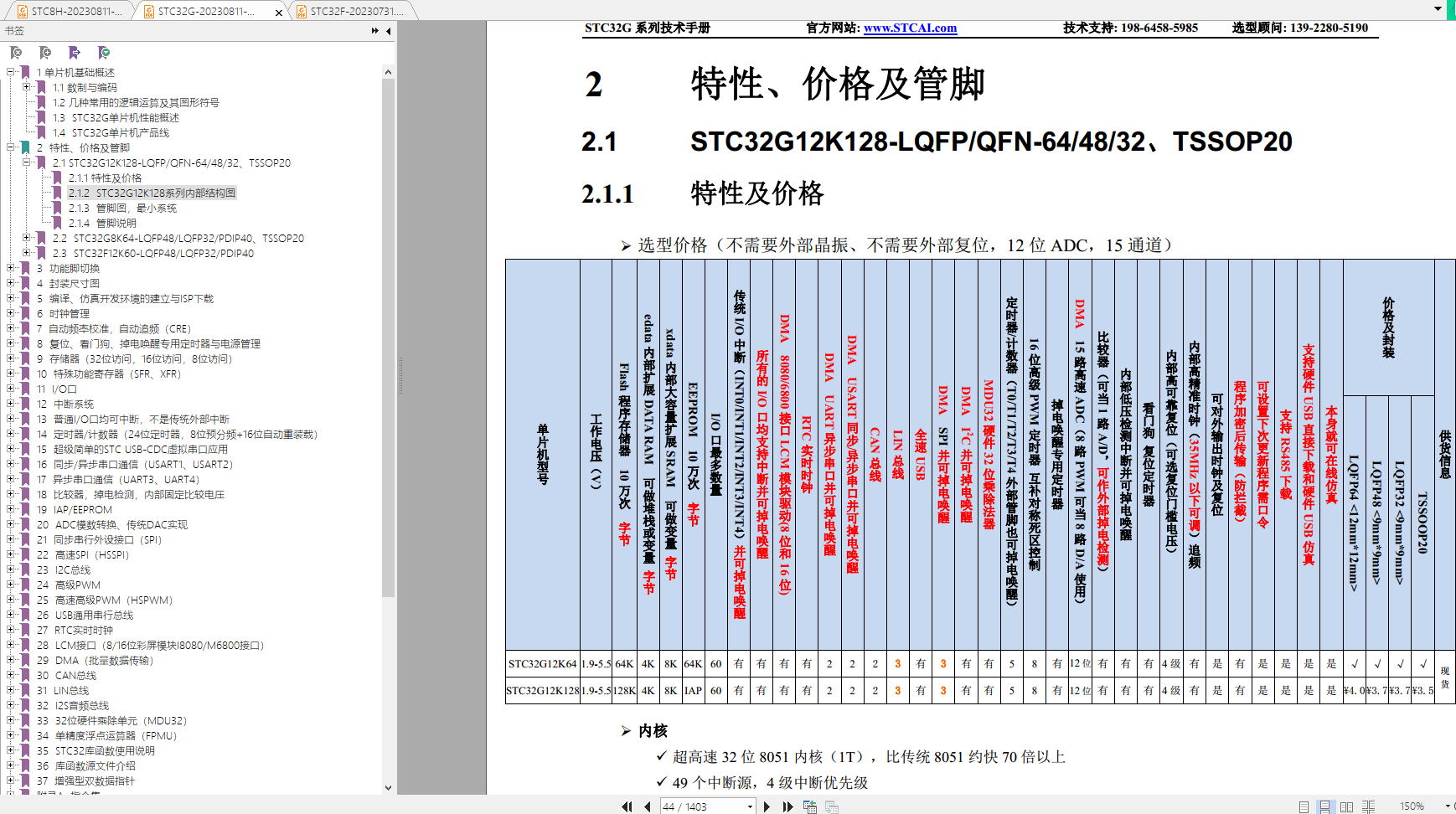This screenshot has height=814, width=1456.
Task: Click bookmark icon beside '11 I/O口'
Action: (x=25, y=389)
